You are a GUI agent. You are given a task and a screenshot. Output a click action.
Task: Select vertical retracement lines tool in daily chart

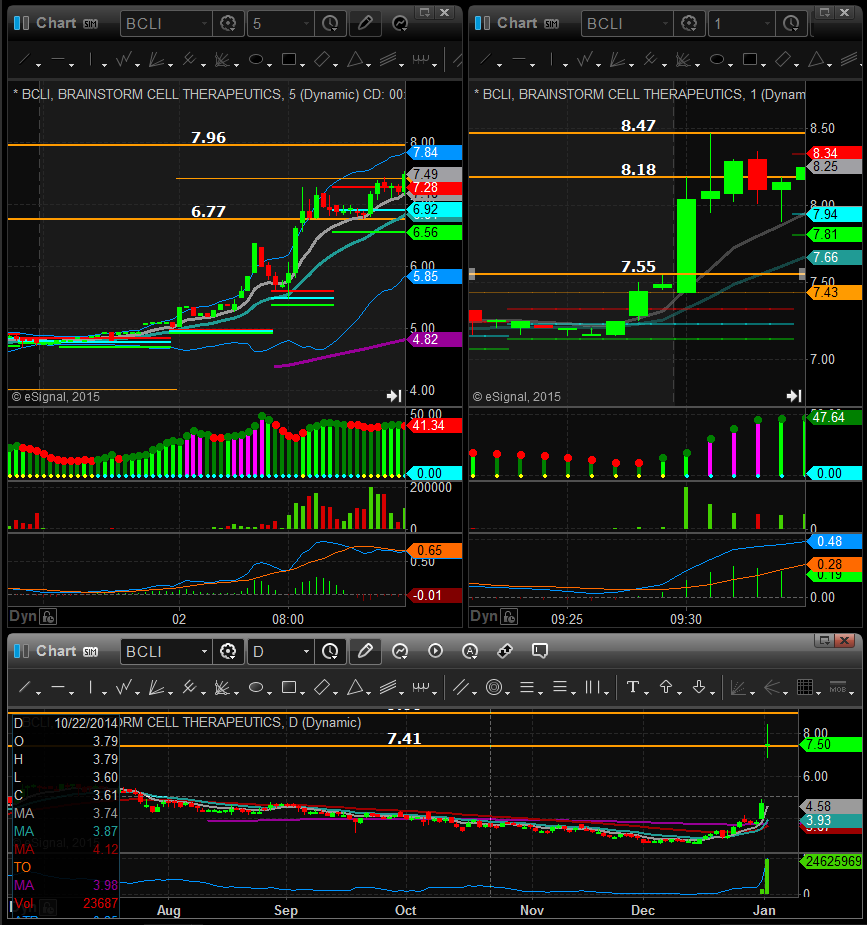tap(592, 687)
